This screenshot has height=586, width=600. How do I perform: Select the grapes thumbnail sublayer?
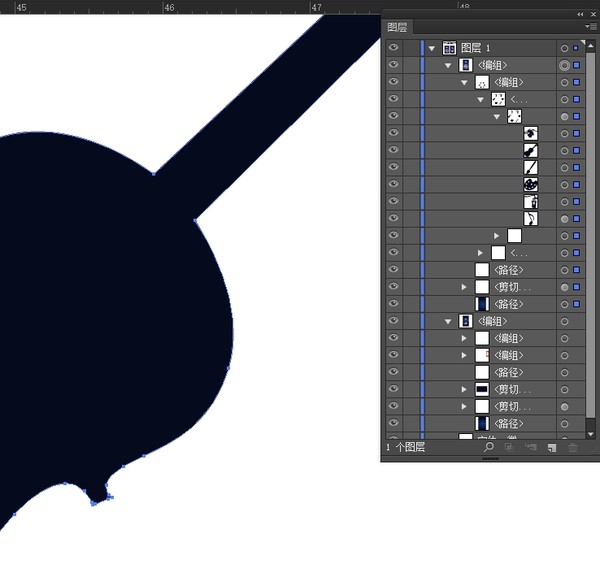coord(530,133)
